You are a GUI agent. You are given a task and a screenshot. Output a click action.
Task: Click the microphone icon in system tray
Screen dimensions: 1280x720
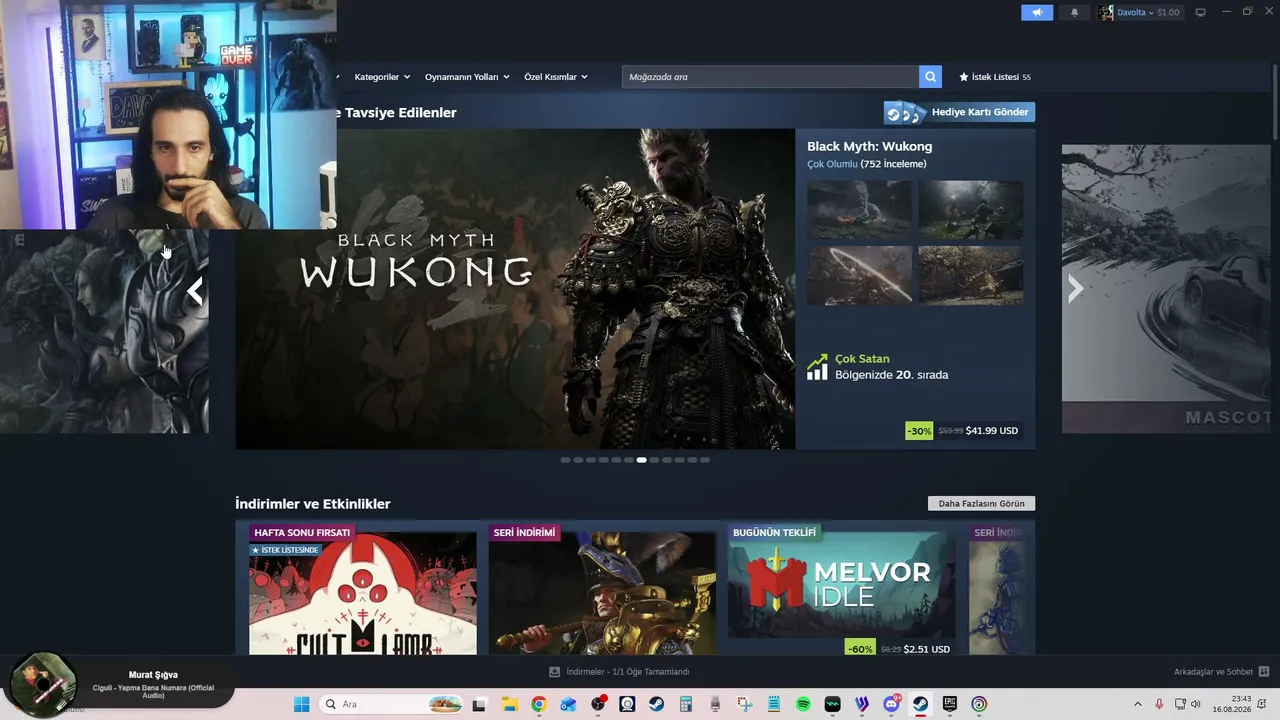(x=1159, y=704)
